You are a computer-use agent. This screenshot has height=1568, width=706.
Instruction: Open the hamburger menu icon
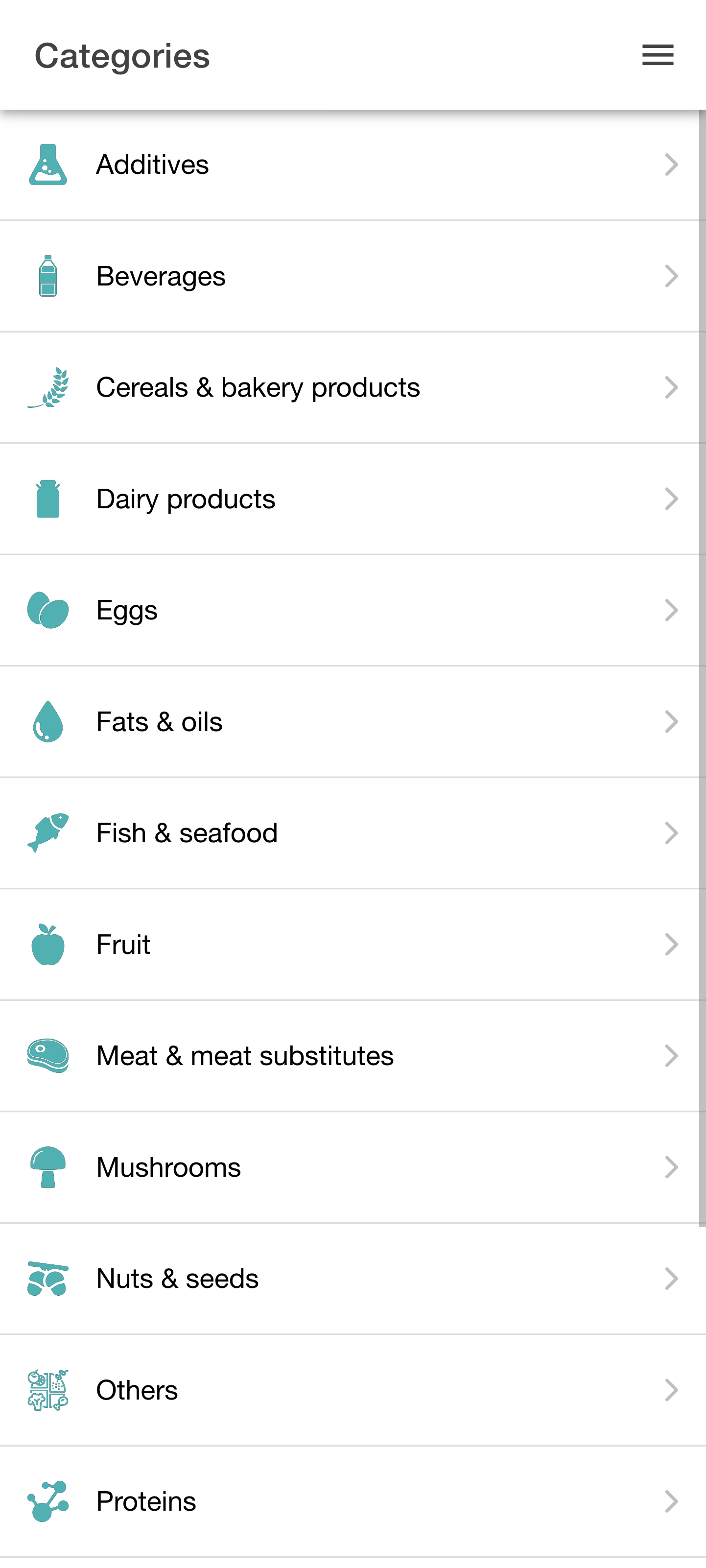tap(658, 55)
